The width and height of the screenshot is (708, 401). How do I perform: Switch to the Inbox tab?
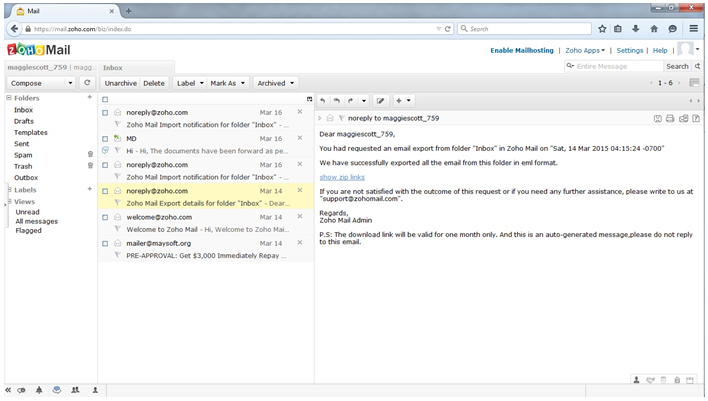112,68
